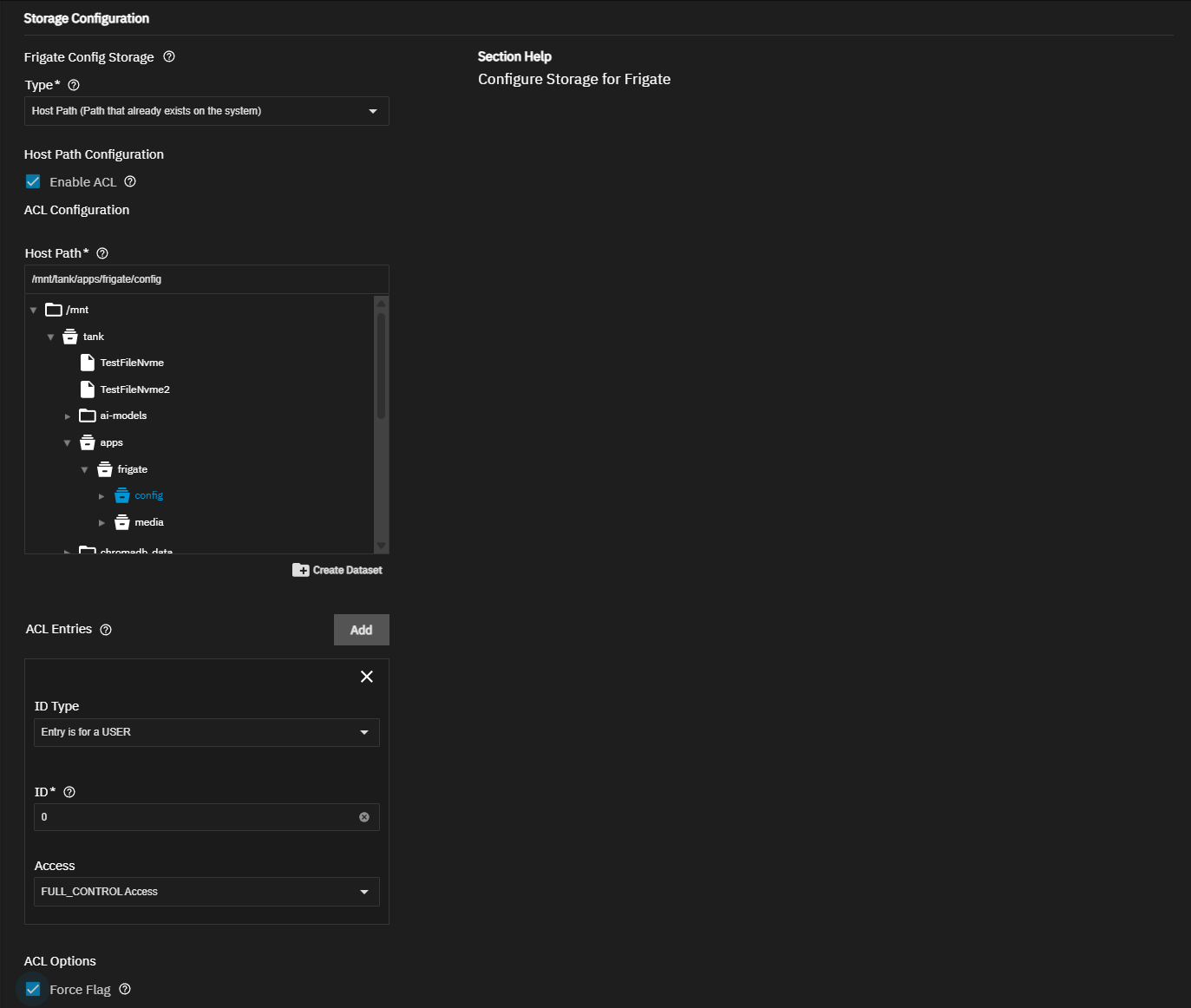Open help tooltip for Enable ACL
This screenshot has width=1191, height=1008.
[x=130, y=182]
